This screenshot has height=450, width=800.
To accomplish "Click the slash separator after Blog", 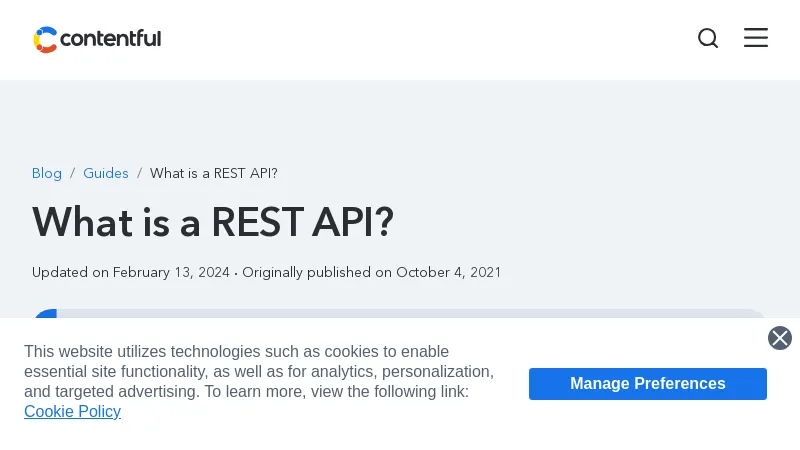I will point(72,173).
